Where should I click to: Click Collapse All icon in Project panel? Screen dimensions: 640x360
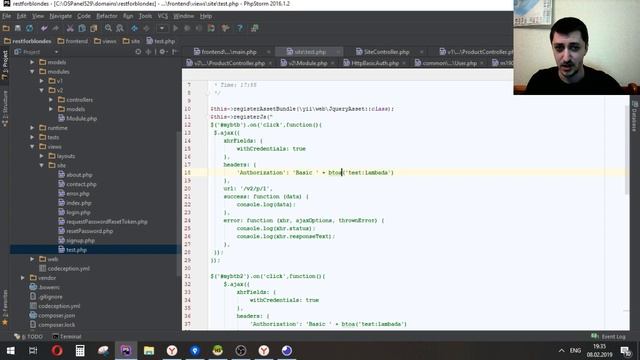tap(148, 52)
